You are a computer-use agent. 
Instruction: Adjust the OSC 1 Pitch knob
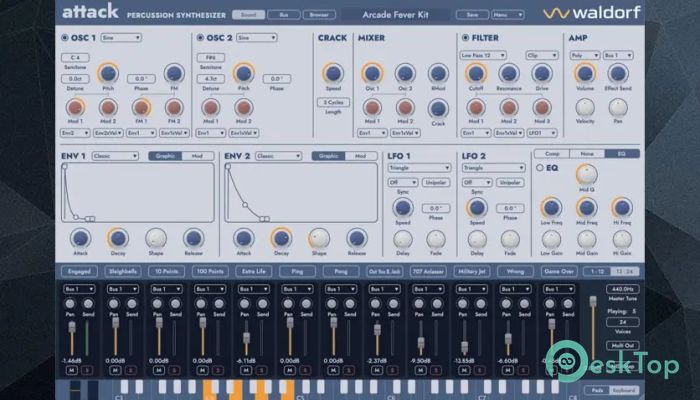point(108,73)
